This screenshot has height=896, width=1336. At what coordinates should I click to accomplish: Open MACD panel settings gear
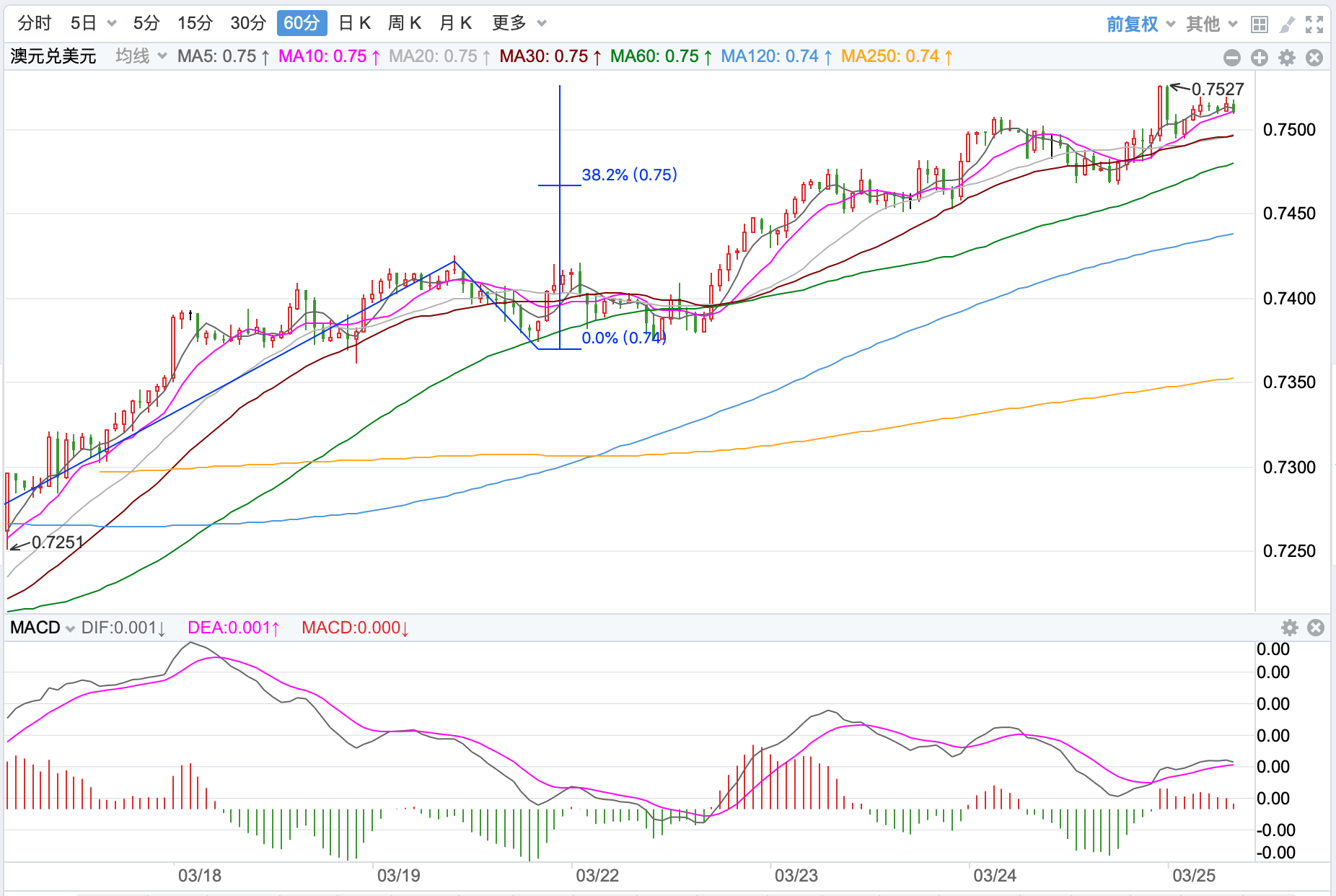click(1289, 628)
